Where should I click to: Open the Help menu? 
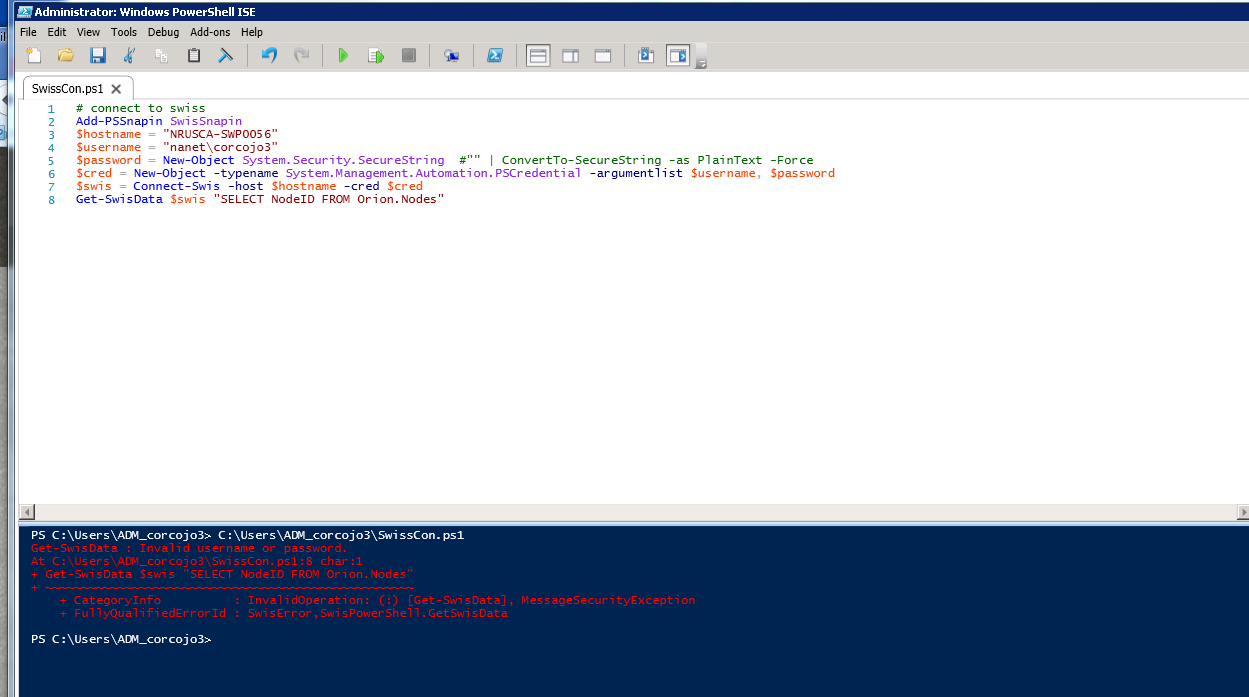pos(252,32)
